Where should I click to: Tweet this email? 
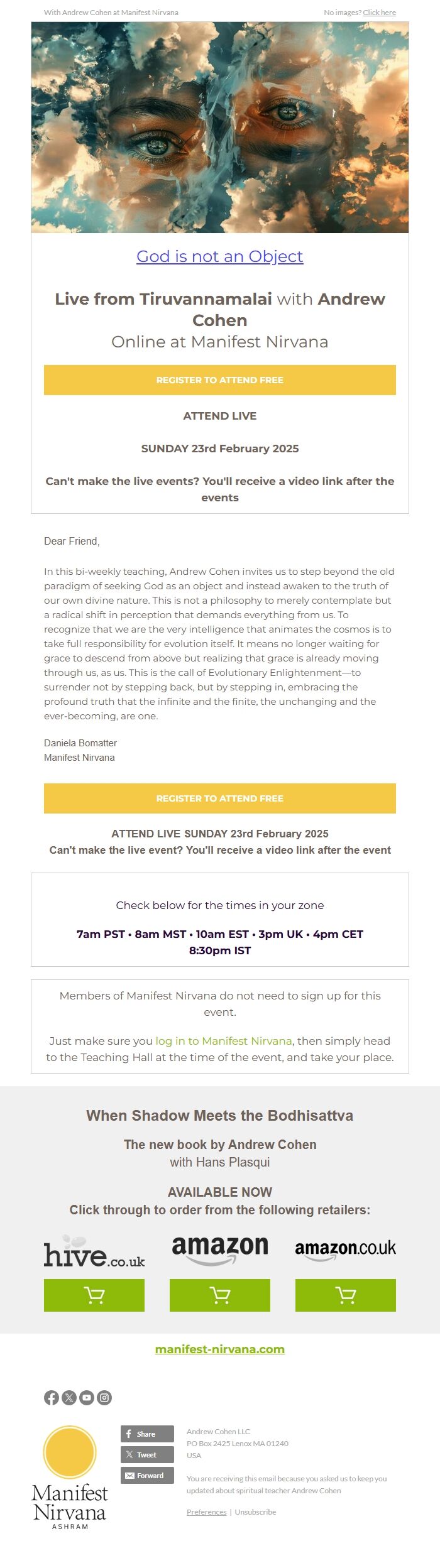click(147, 1455)
